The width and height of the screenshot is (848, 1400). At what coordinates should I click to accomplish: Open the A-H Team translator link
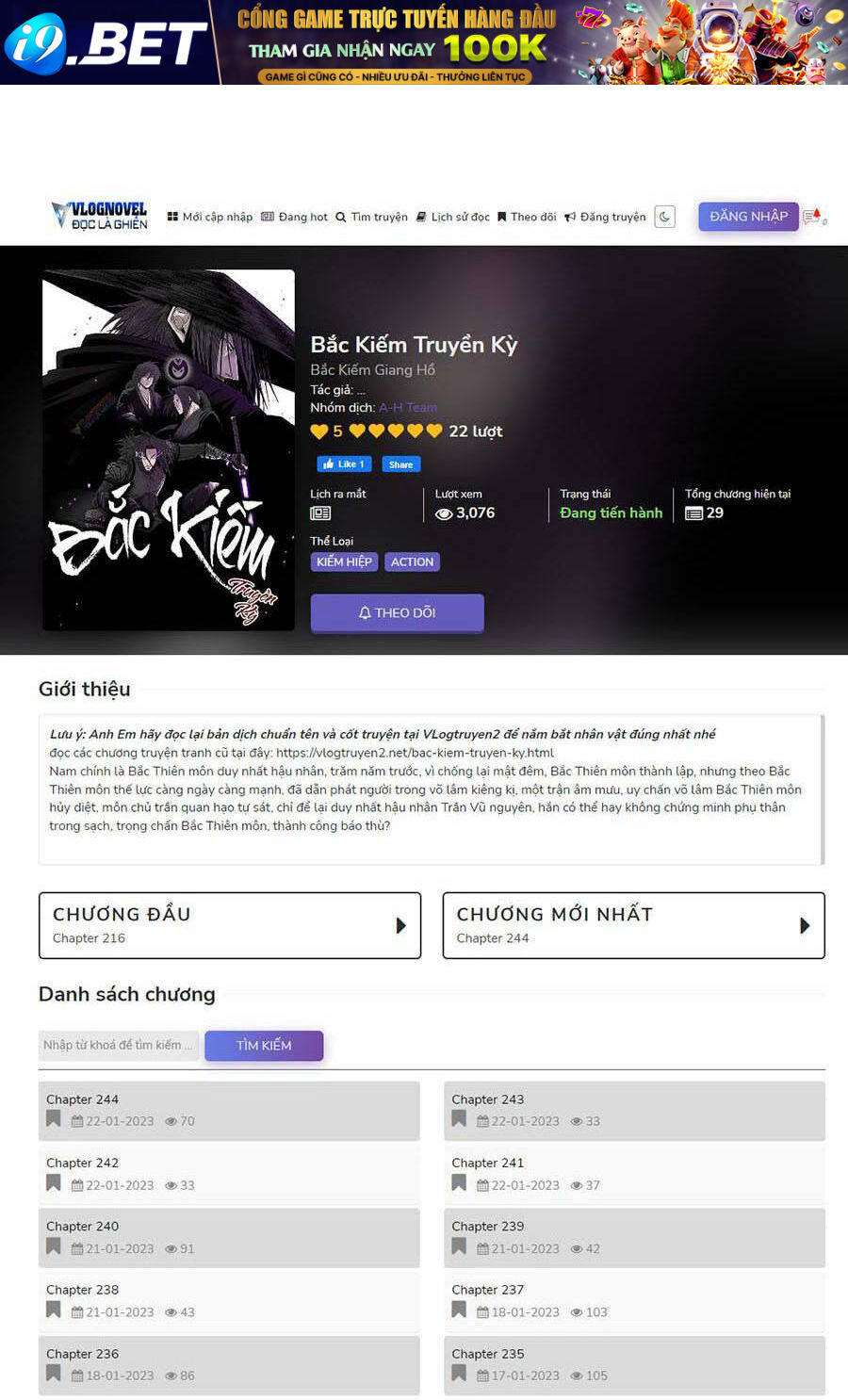pyautogui.click(x=408, y=408)
